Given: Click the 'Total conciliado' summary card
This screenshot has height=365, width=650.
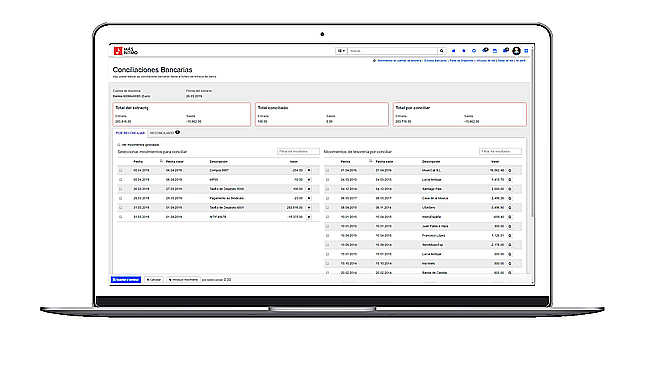Looking at the screenshot, I should coord(322,114).
